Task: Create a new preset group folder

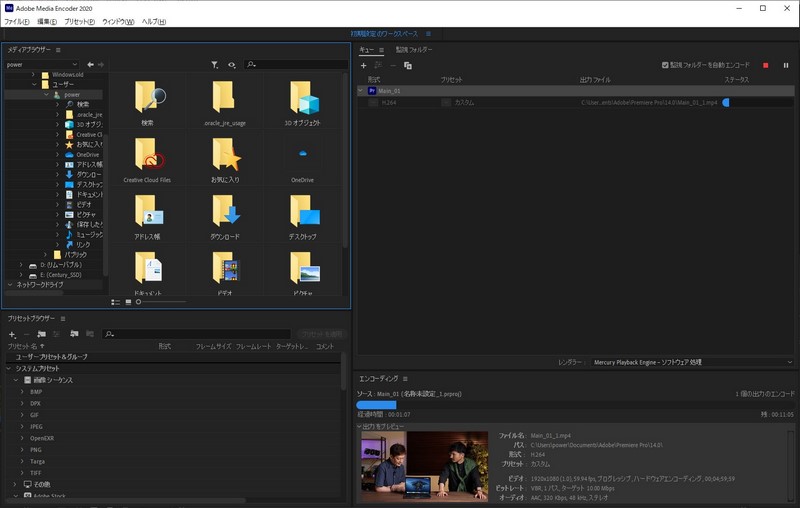Action: (x=41, y=334)
